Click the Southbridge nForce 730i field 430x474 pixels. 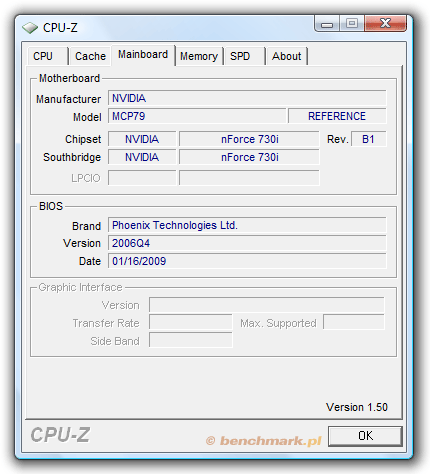(249, 157)
